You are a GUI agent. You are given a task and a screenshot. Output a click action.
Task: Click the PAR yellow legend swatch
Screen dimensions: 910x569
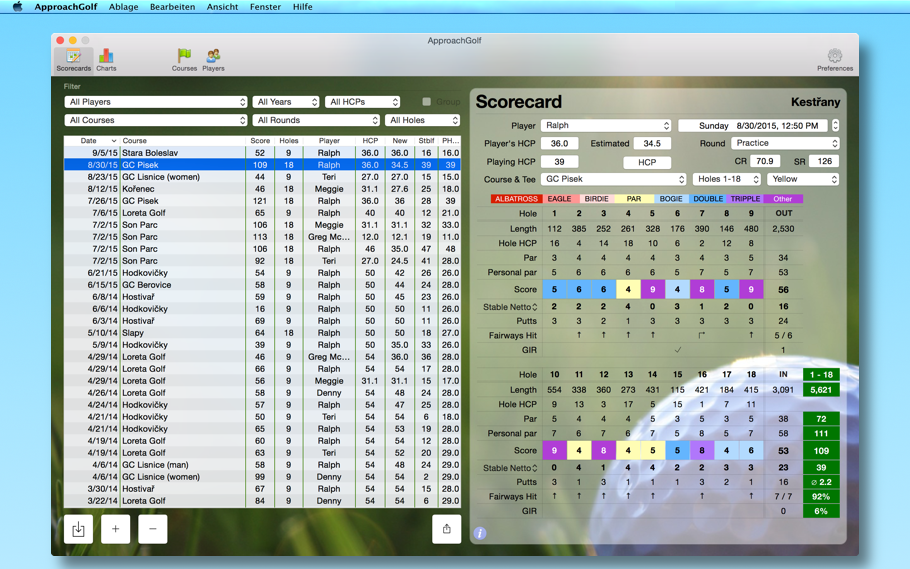[634, 199]
